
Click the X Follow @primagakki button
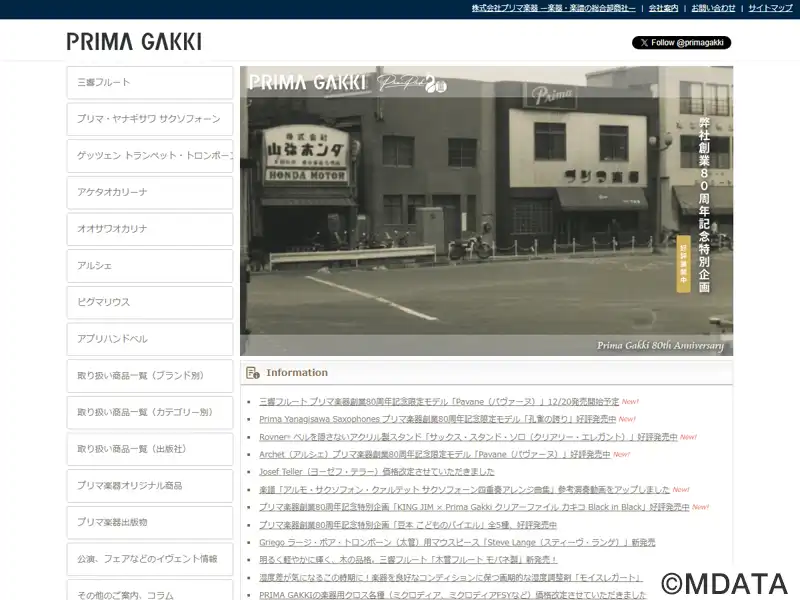pyautogui.click(x=681, y=43)
